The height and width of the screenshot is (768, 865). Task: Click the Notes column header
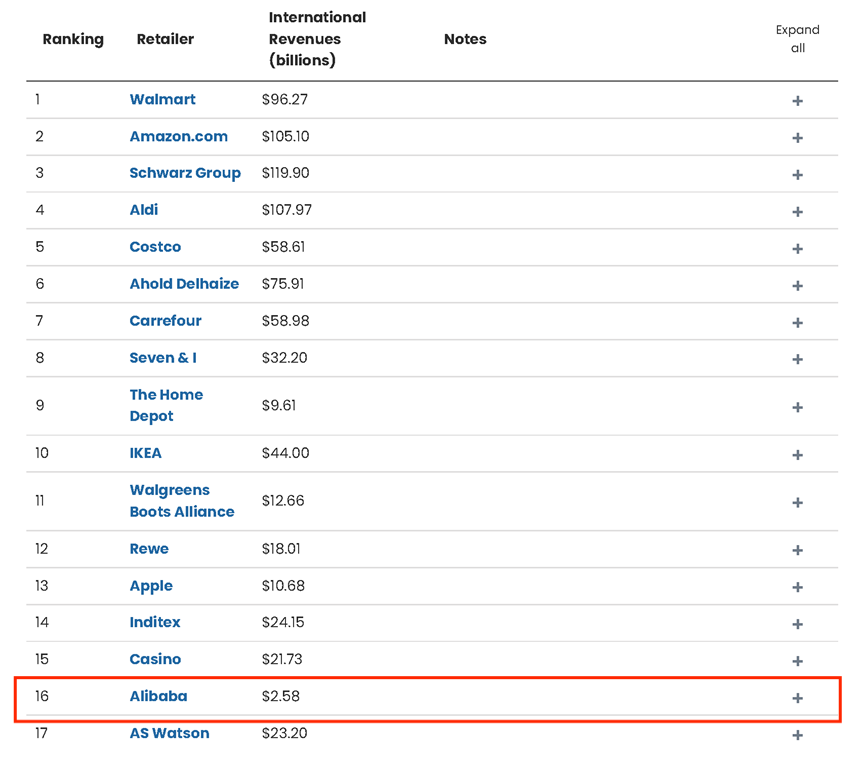click(465, 39)
